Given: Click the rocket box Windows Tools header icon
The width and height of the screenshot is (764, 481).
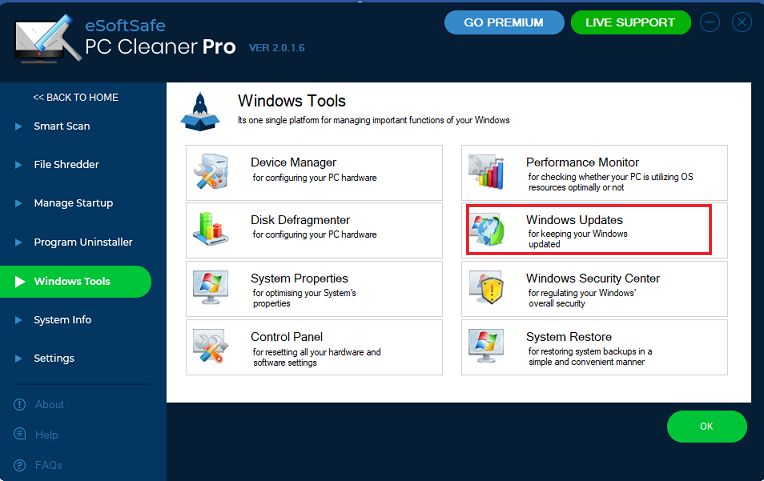Looking at the screenshot, I should click(200, 112).
